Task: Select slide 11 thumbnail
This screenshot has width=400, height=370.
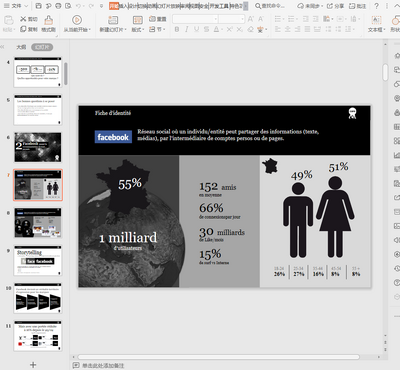Action: click(38, 336)
